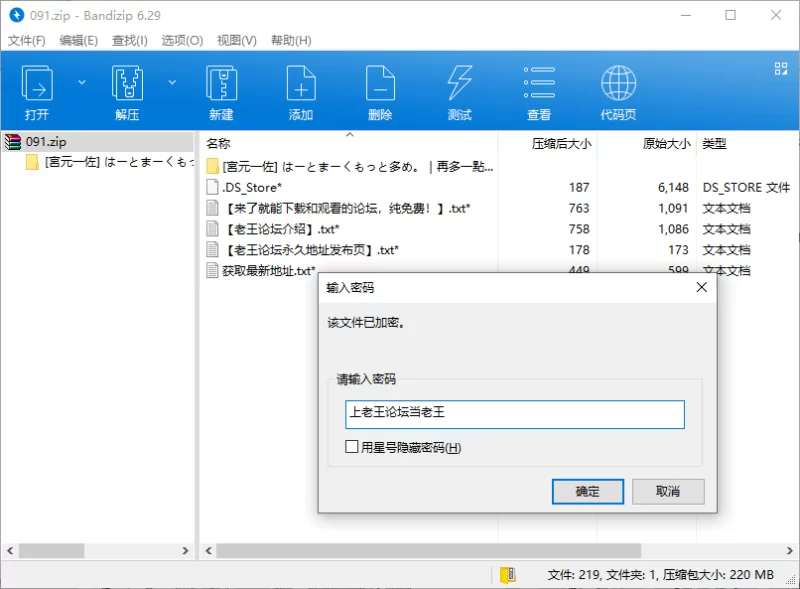Click the password input field

(x=515, y=414)
